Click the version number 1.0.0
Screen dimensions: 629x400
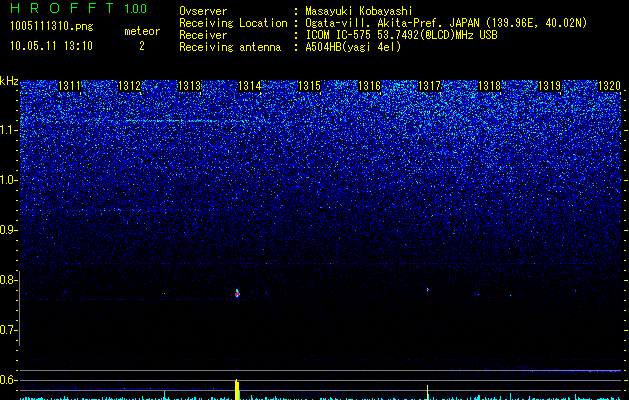coord(136,9)
